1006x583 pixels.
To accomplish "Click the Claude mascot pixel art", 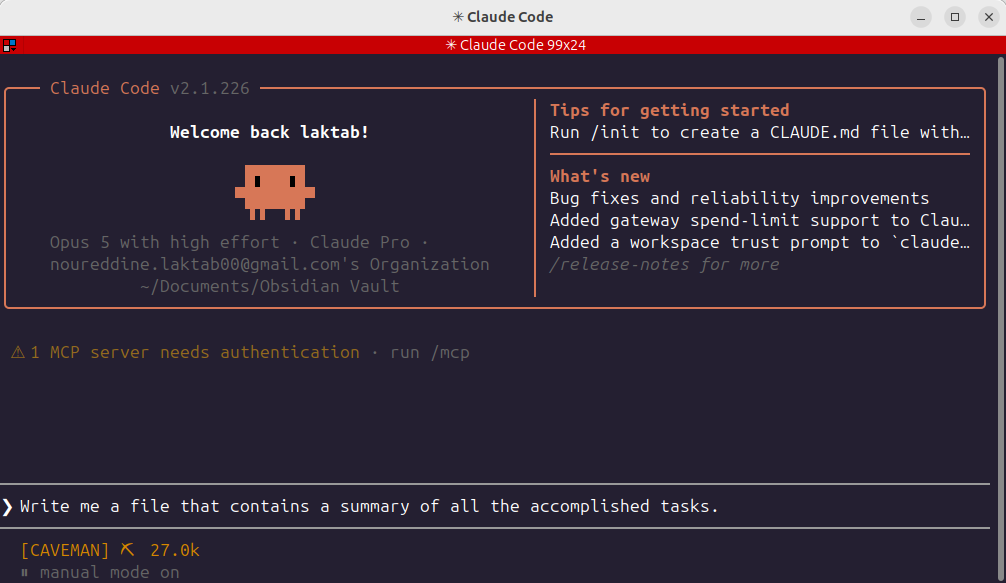I will pos(275,192).
